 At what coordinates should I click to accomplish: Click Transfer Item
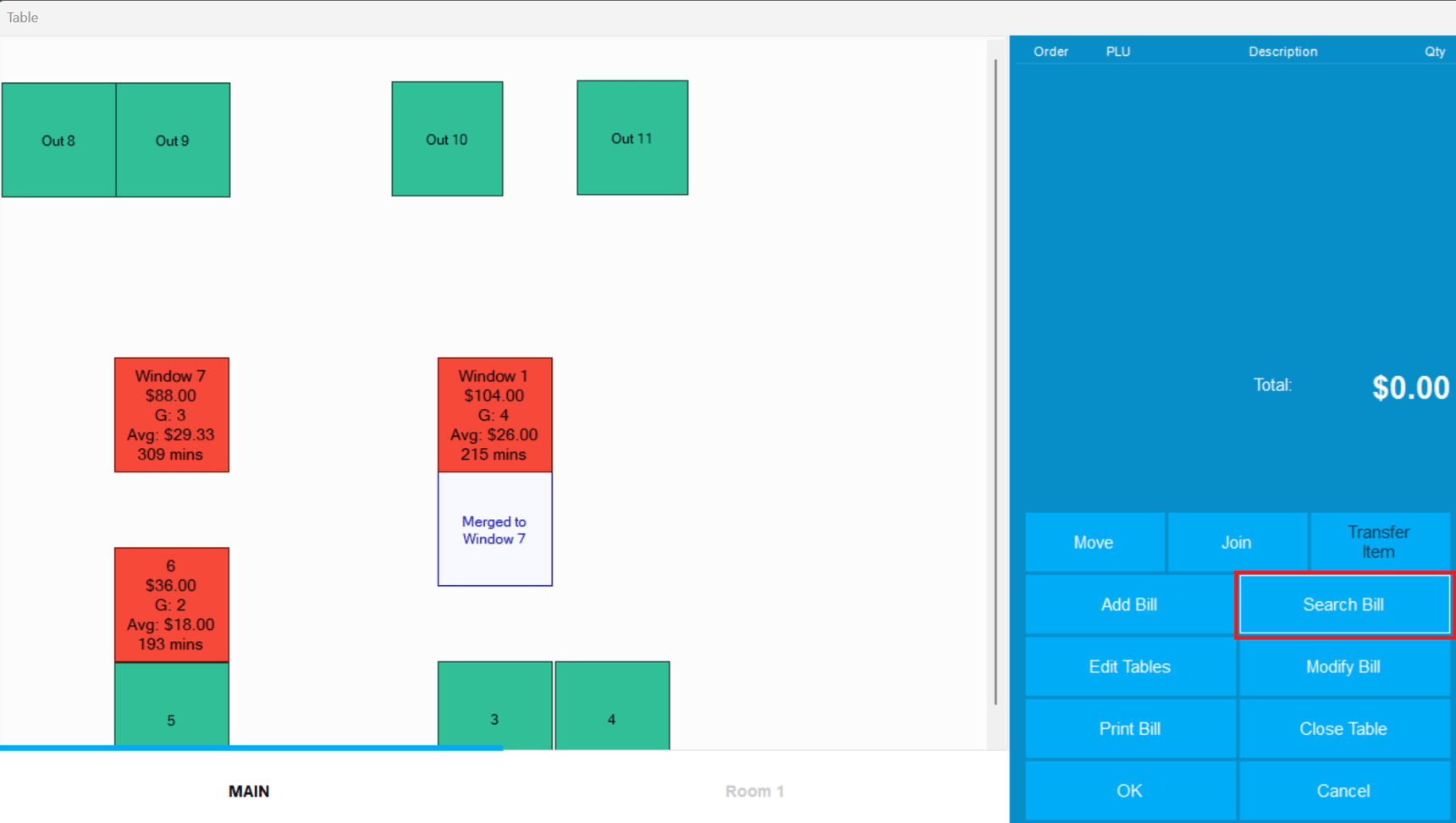point(1378,542)
